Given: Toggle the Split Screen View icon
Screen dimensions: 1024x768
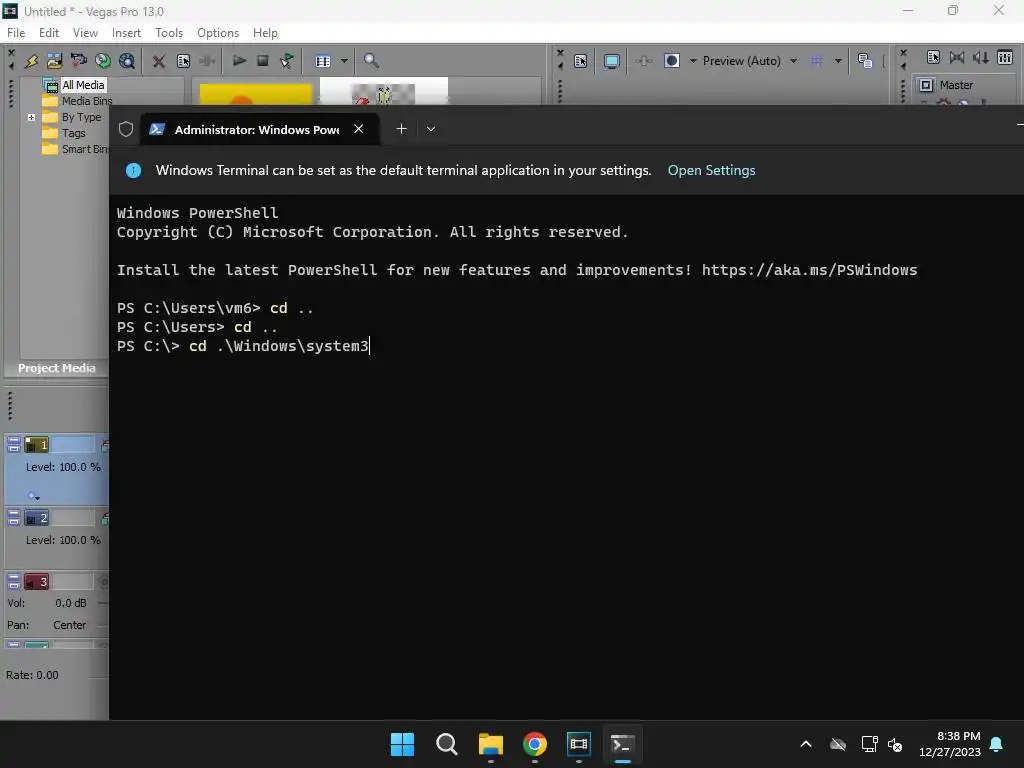Looking at the screenshot, I should click(x=671, y=61).
